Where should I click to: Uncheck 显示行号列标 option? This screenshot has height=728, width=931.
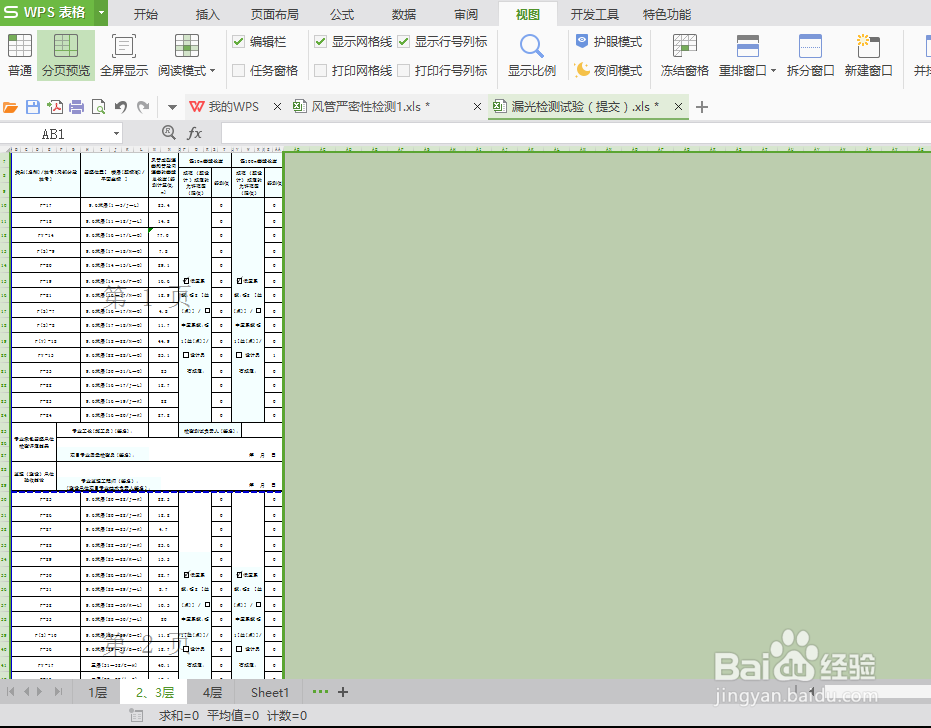click(402, 43)
